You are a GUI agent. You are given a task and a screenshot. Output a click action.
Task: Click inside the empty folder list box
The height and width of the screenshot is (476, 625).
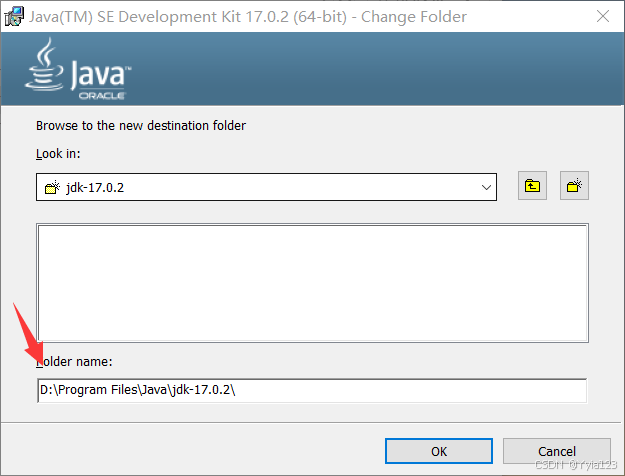tap(312, 283)
